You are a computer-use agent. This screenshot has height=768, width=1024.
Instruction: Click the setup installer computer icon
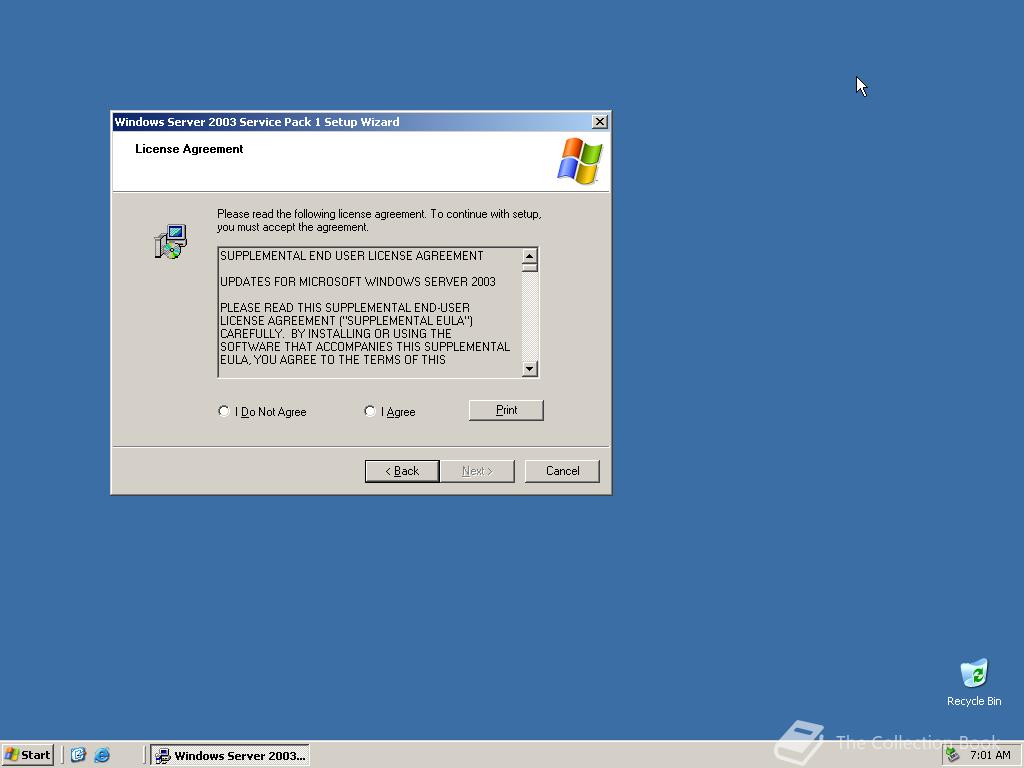click(170, 242)
